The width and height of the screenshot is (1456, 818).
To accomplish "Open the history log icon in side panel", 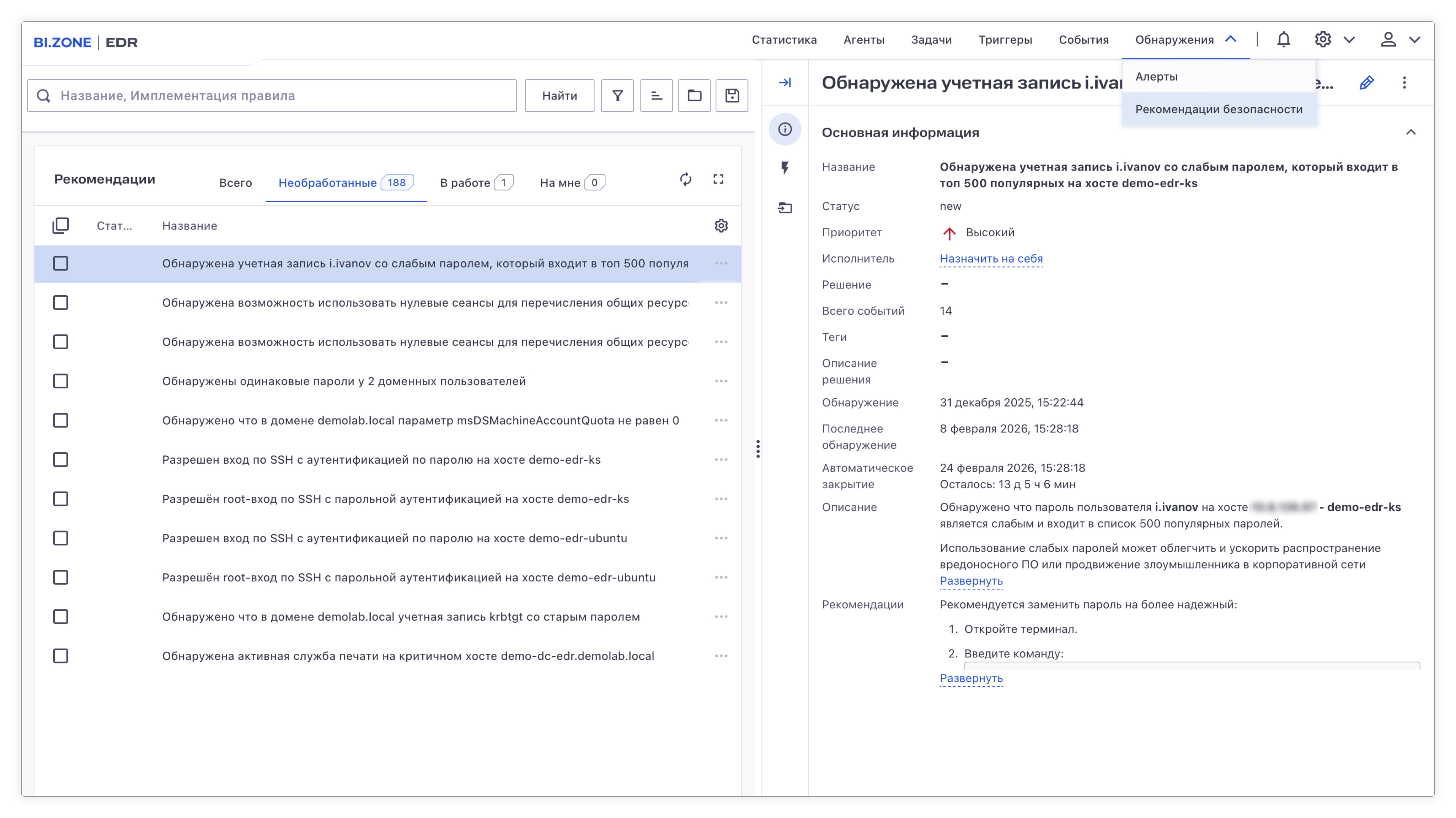I will [785, 208].
